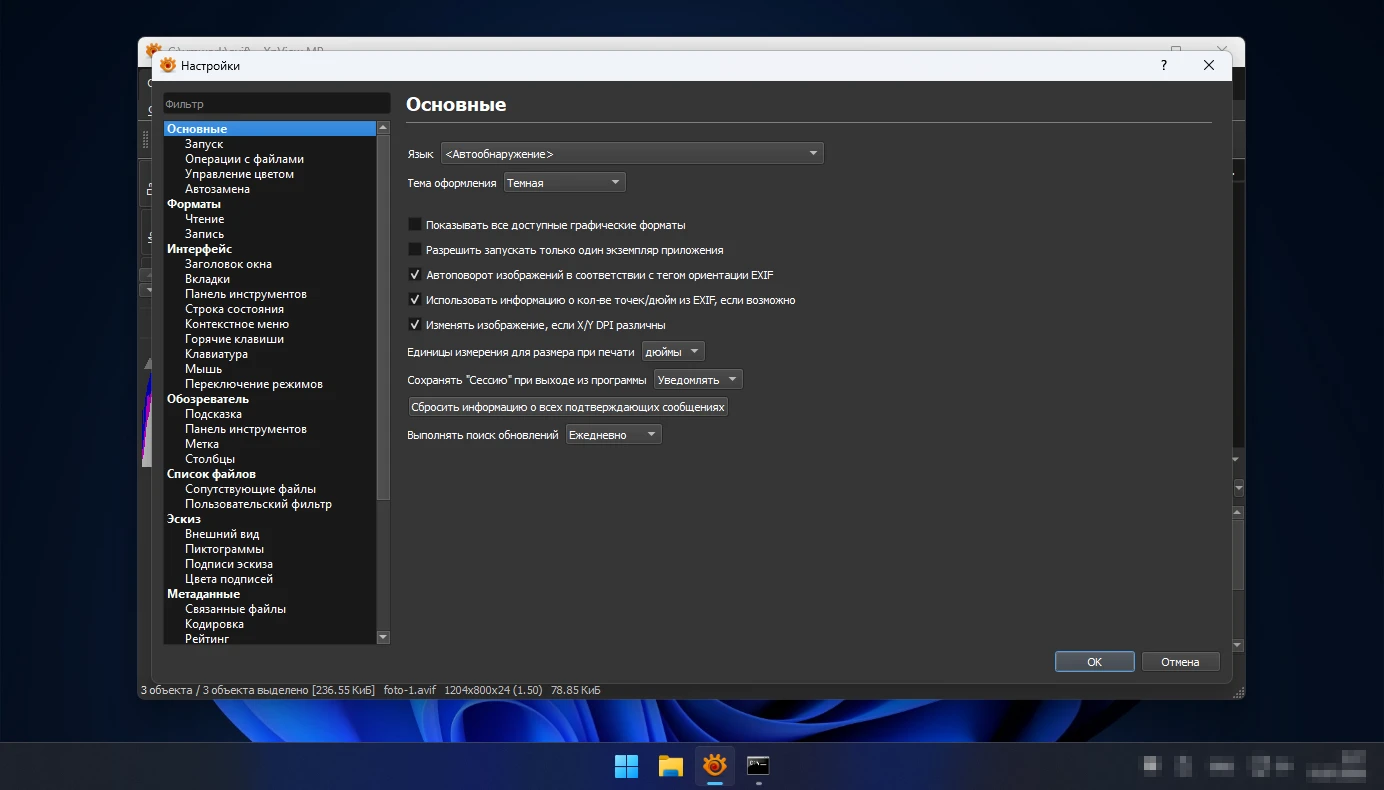Select Пиктограммы tree item
This screenshot has width=1384, height=790.
point(224,549)
